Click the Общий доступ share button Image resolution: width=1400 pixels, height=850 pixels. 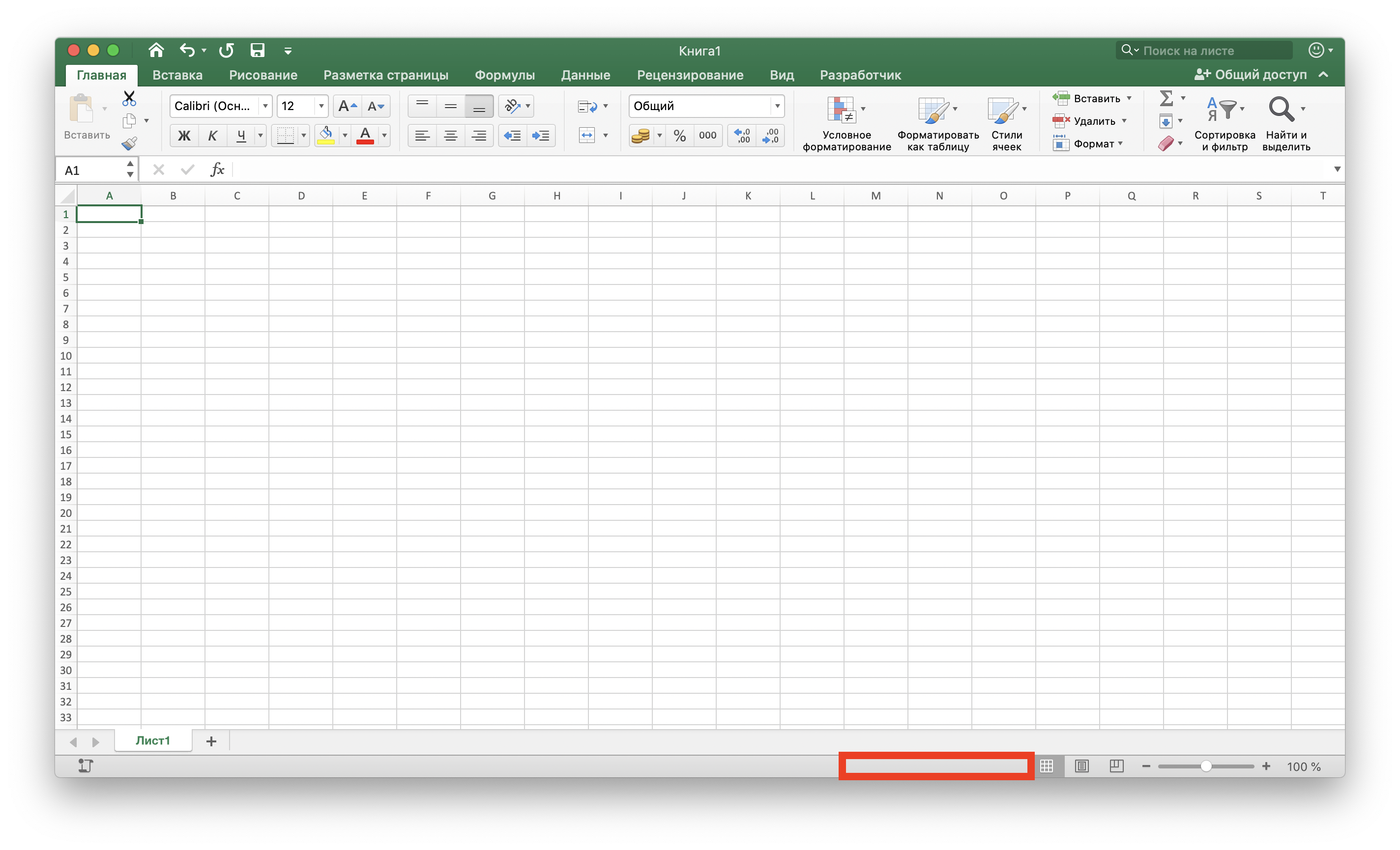[x=1251, y=75]
